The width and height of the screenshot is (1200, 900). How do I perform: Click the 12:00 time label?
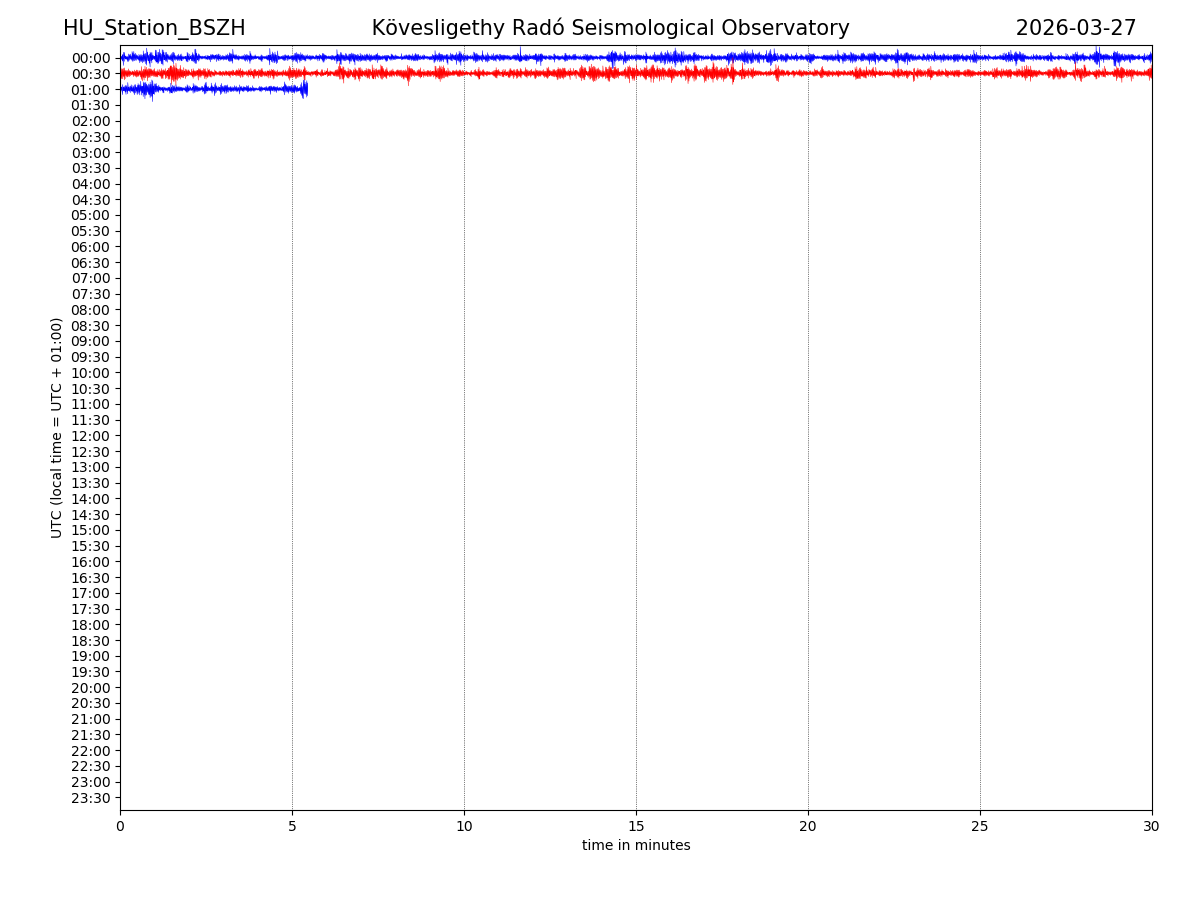click(x=90, y=436)
